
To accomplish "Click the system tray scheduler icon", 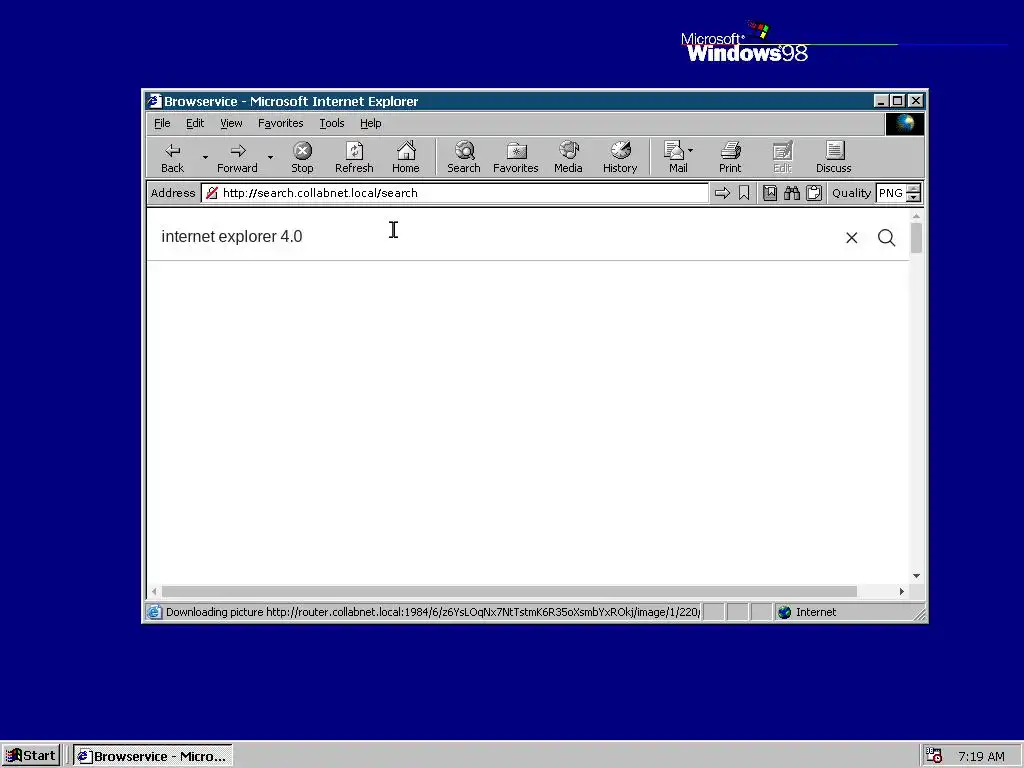I will 934,756.
